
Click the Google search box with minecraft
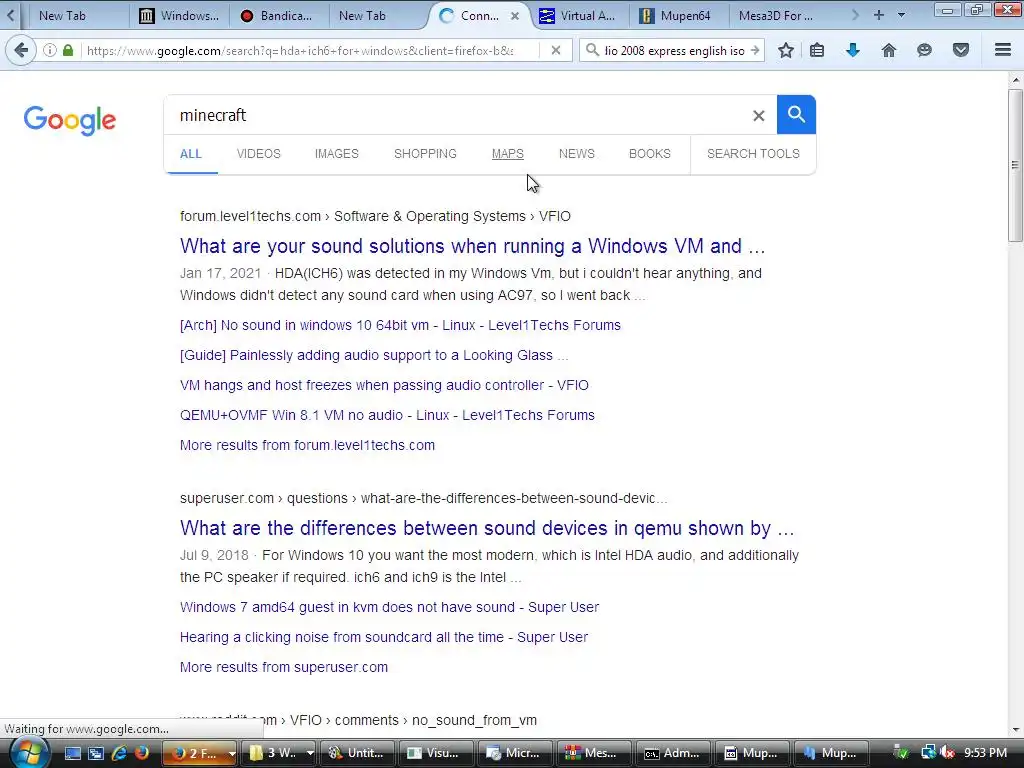(x=457, y=116)
